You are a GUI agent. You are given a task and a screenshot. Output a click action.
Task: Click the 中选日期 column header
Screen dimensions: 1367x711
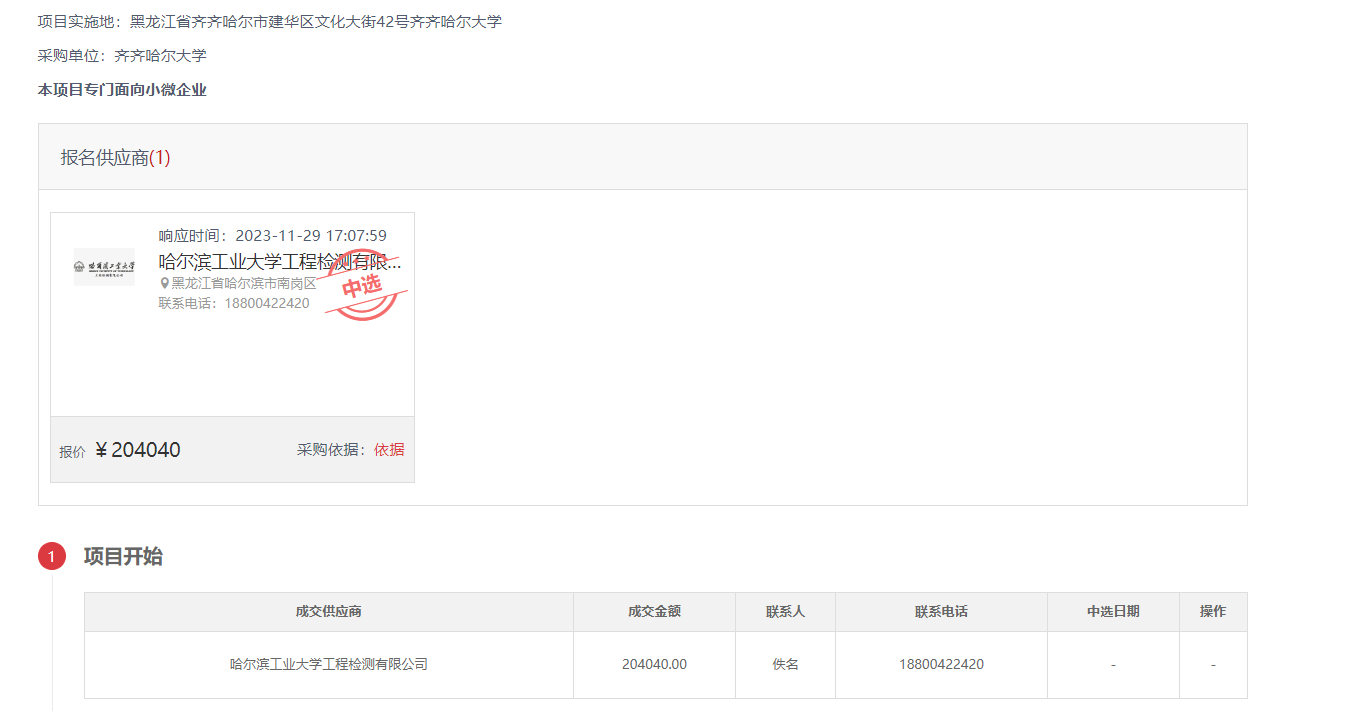click(1113, 611)
